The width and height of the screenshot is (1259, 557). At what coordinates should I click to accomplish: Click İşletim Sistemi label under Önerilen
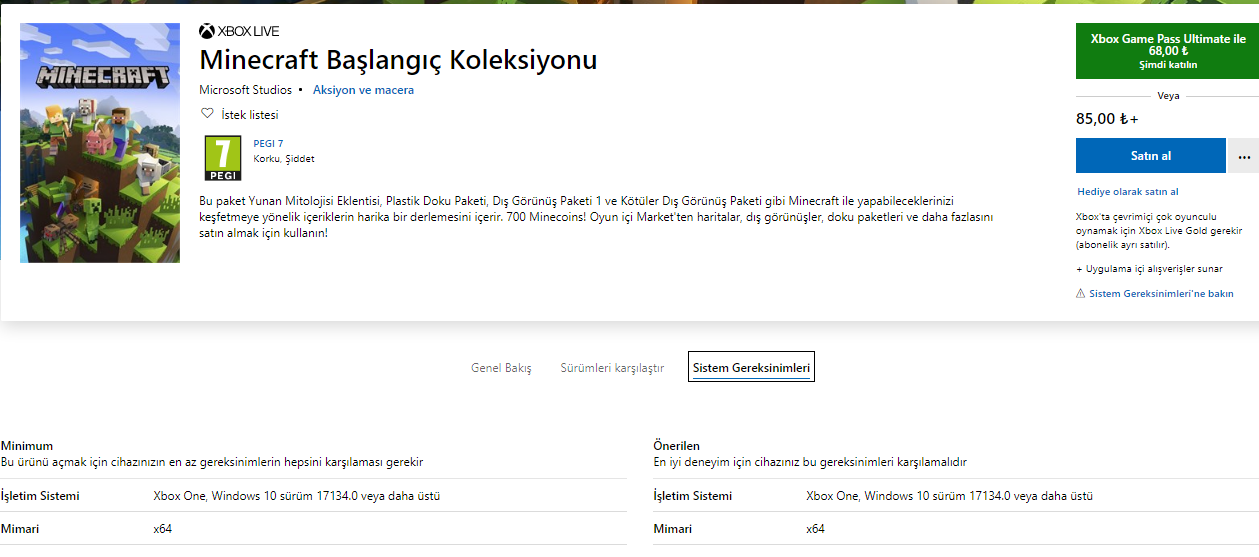pyautogui.click(x=693, y=496)
